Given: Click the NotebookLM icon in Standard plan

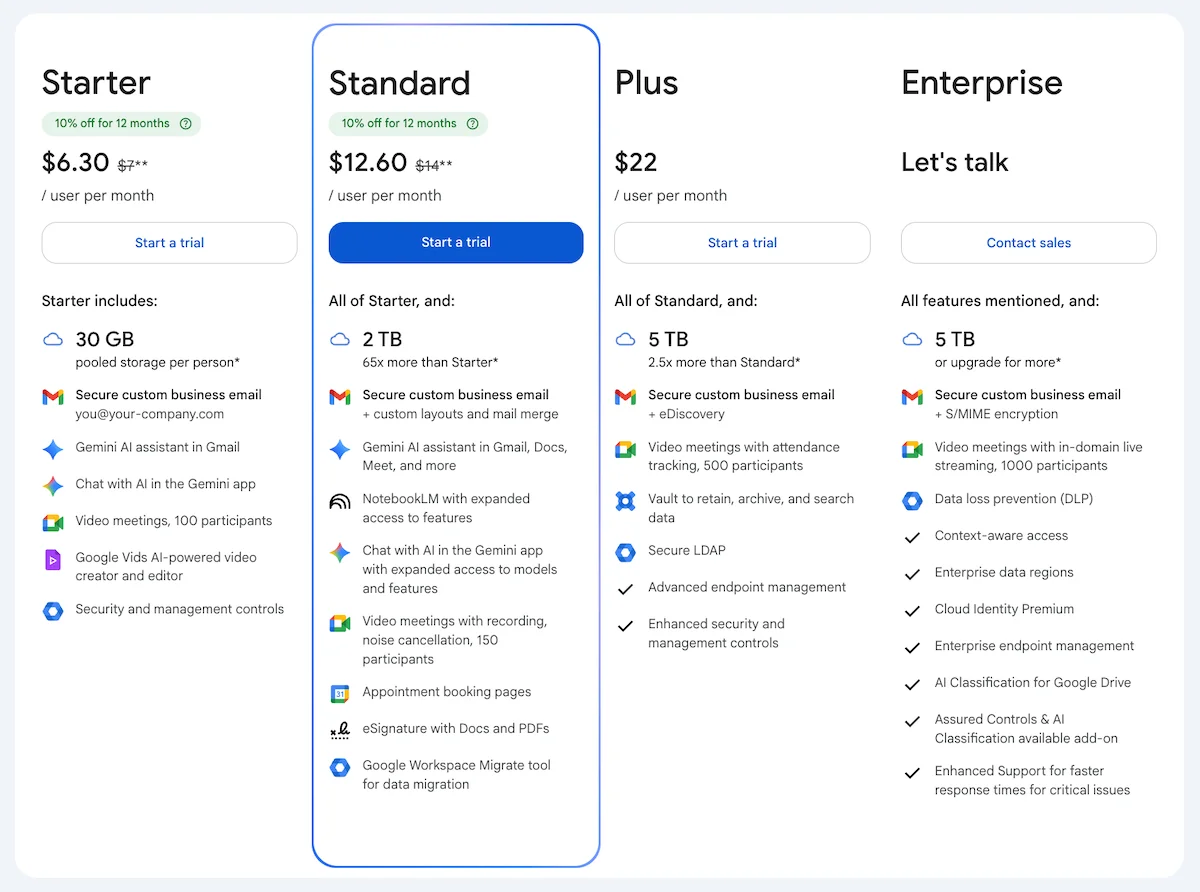Looking at the screenshot, I should (x=340, y=501).
